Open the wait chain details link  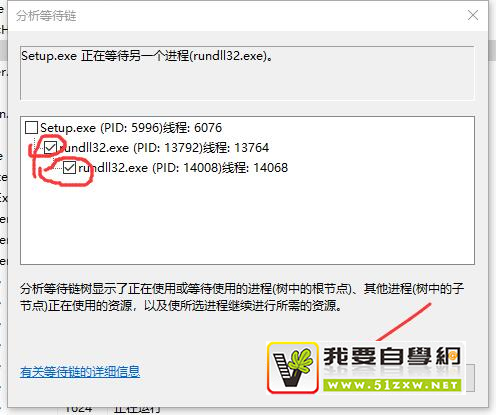click(80, 372)
